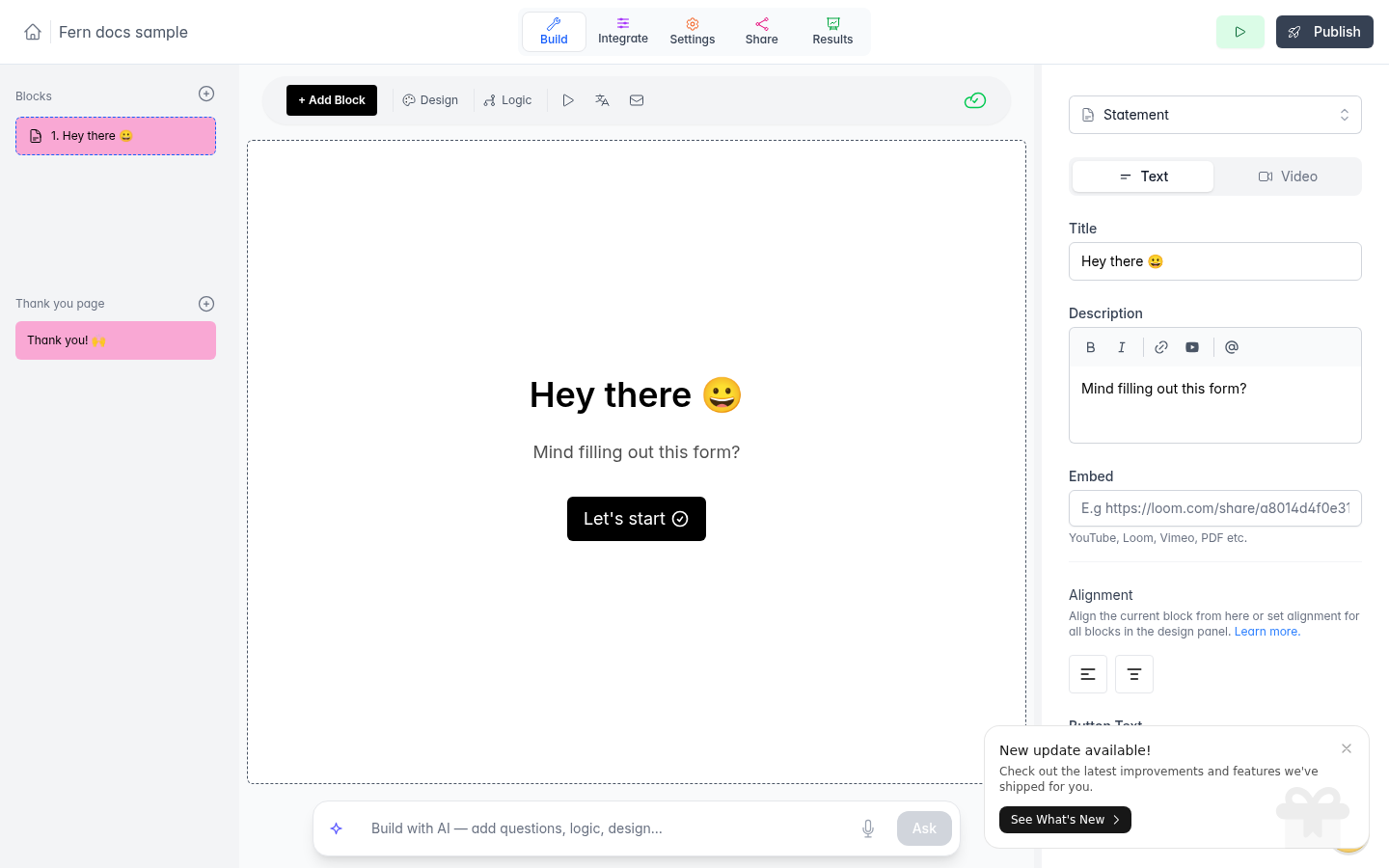
Task: Open the Design panel
Action: point(430,100)
